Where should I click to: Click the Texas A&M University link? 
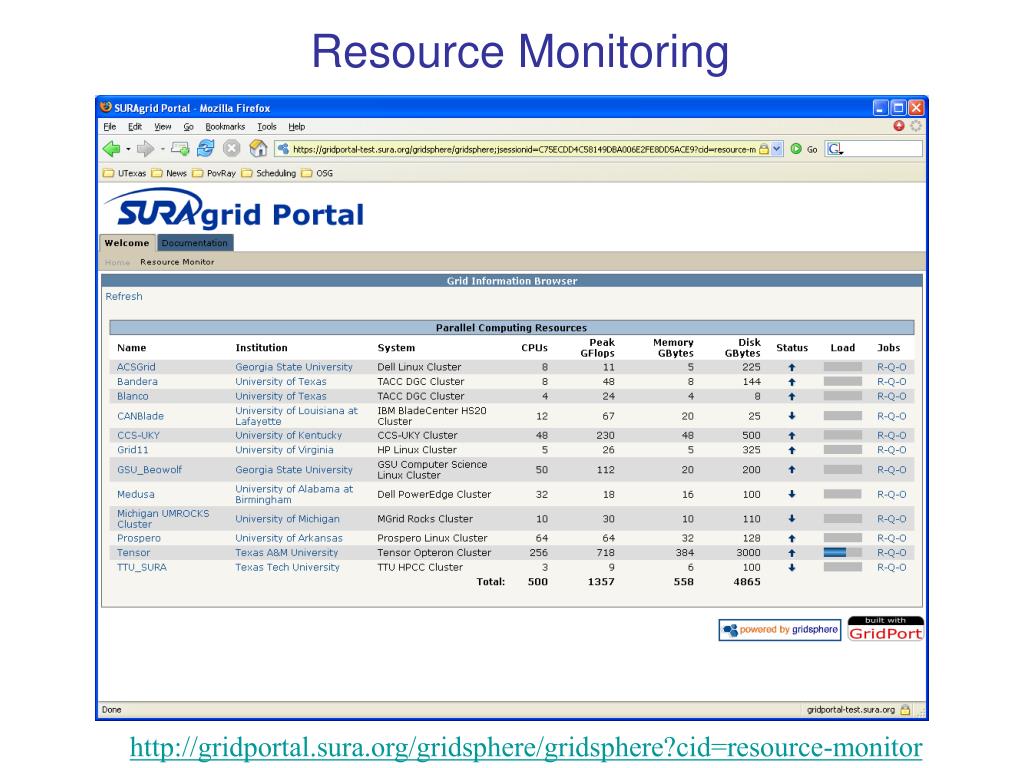coord(287,552)
